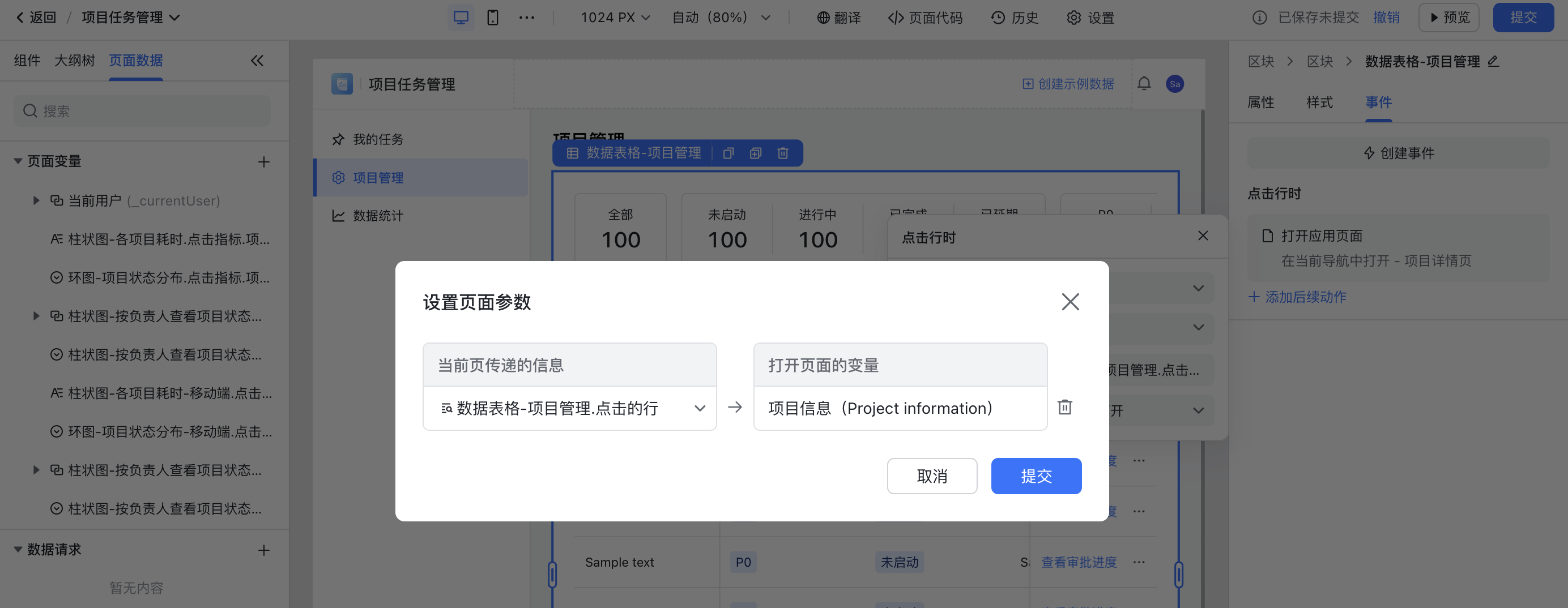Click 区块 first breadcrumb

1260,61
